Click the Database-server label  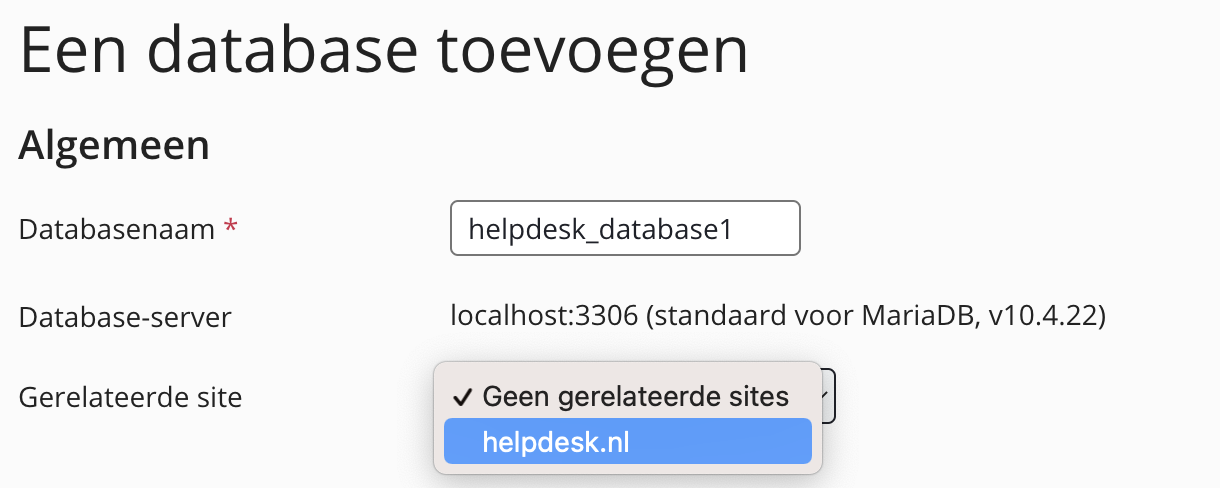pos(125,318)
